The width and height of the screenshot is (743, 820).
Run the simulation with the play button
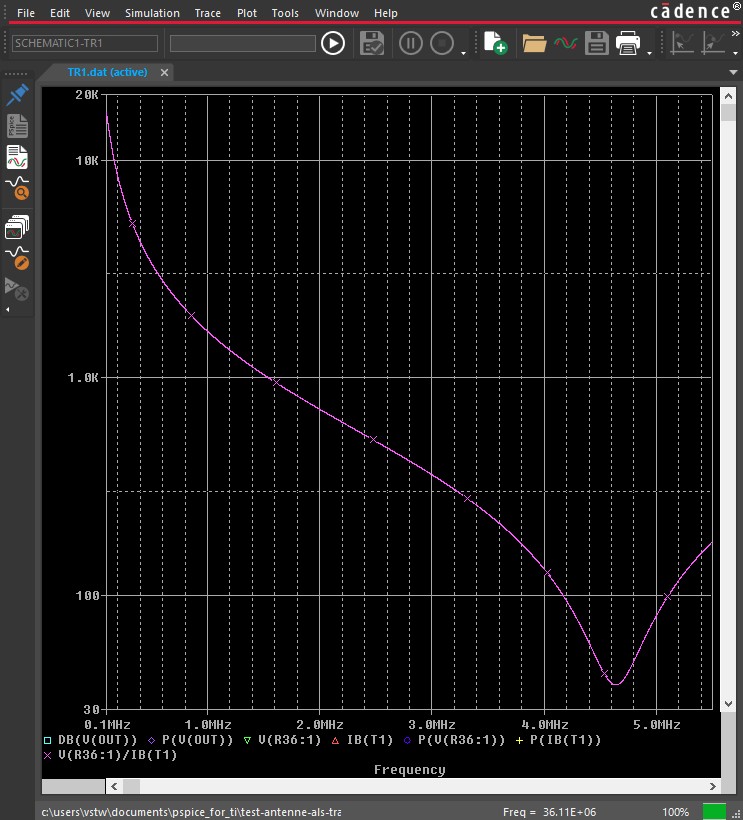pyautogui.click(x=333, y=43)
